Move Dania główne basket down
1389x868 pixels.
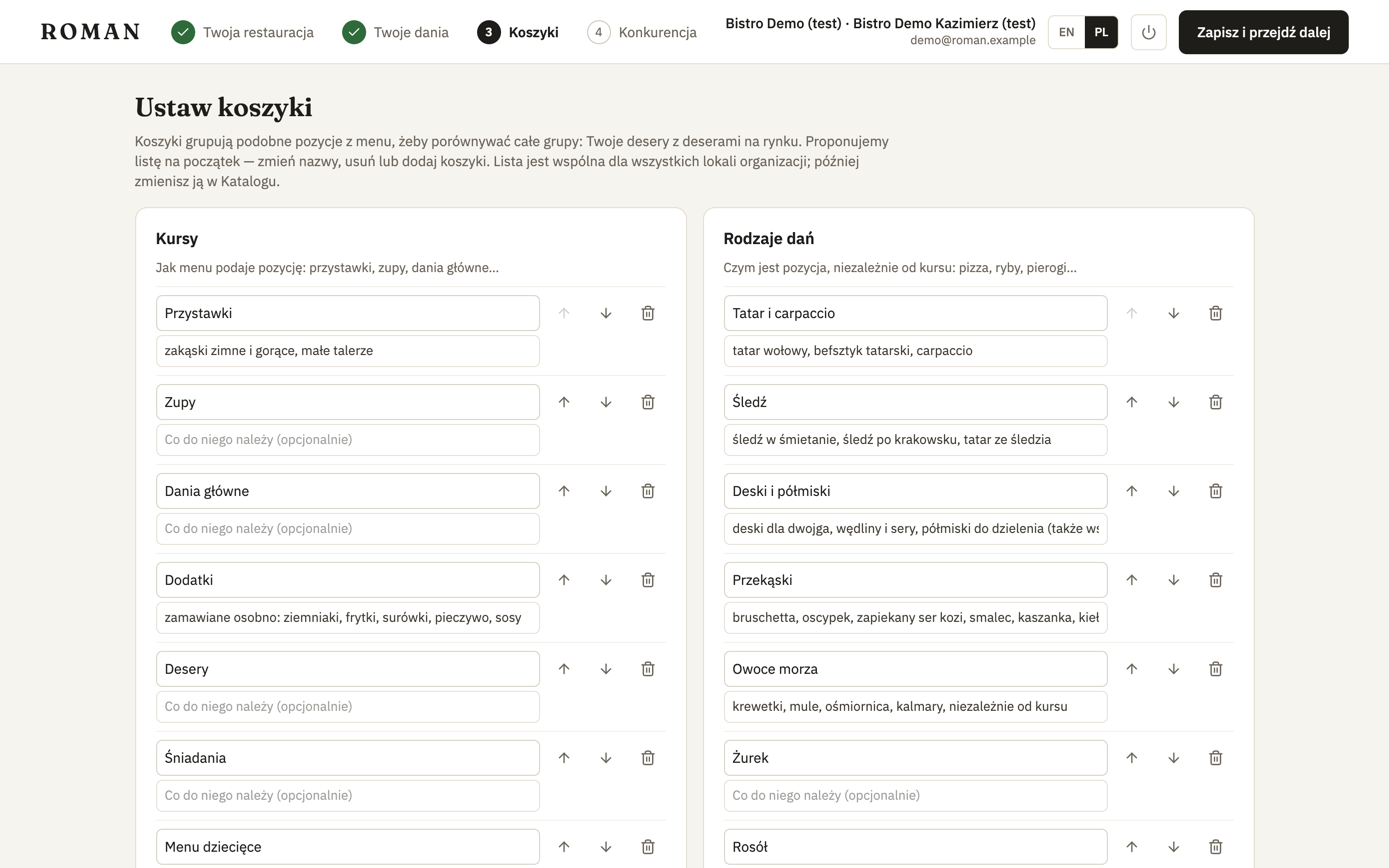coord(606,491)
